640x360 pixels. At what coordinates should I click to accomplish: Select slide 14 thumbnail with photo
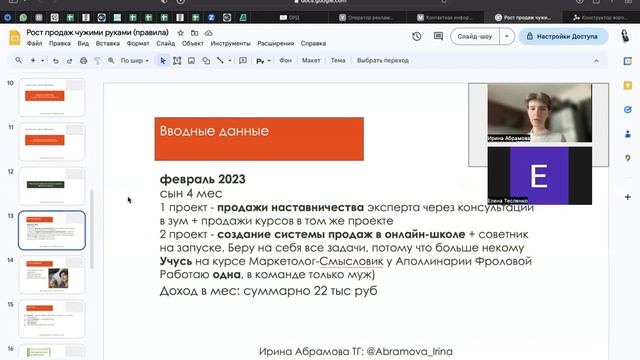(x=52, y=274)
